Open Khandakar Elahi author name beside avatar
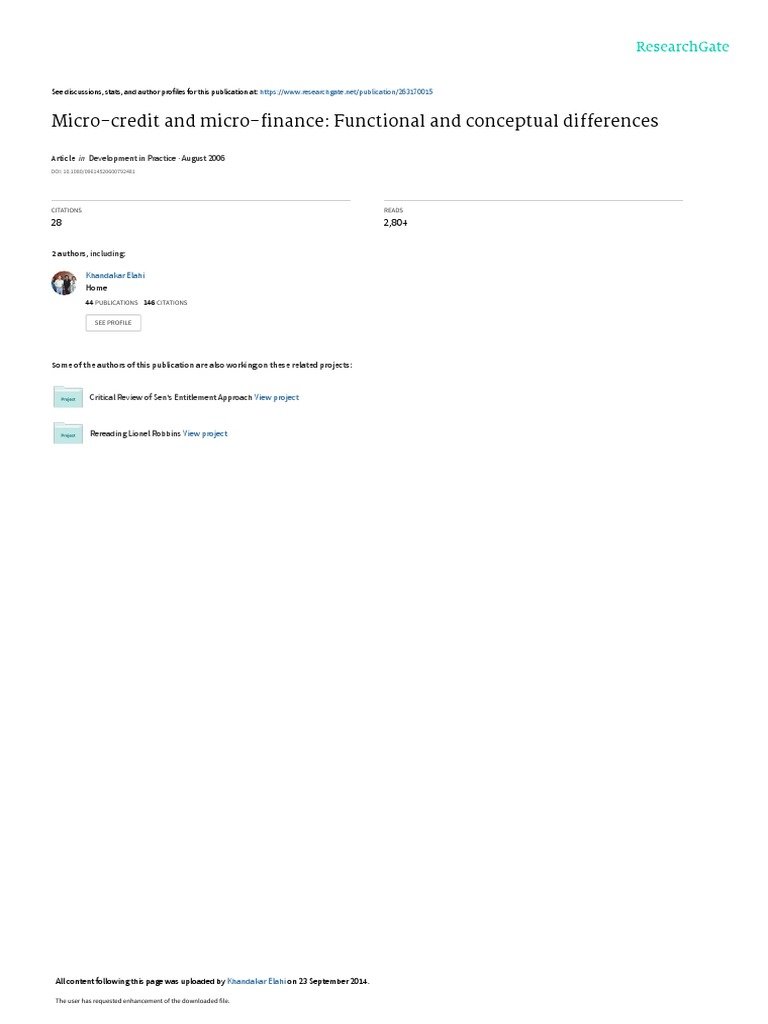This screenshot has height=1024, width=768. (116, 276)
